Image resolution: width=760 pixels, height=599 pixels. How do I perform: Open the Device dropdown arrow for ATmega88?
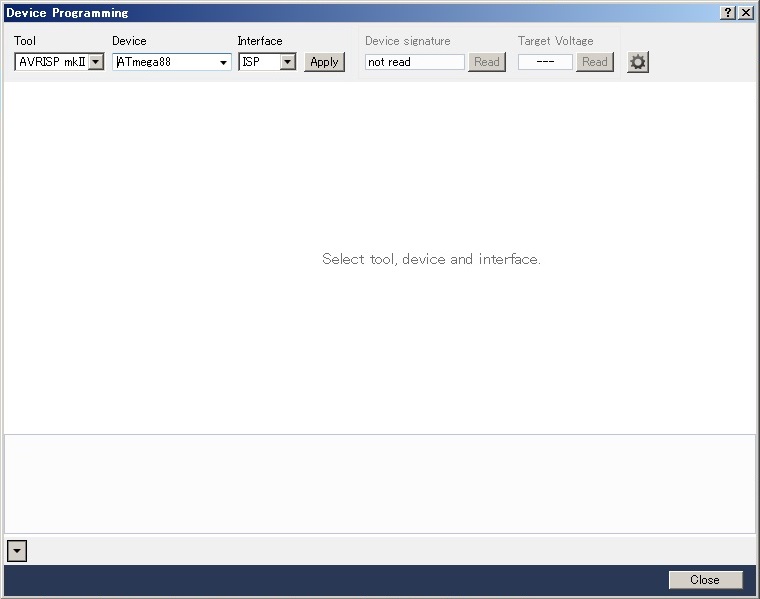point(223,63)
